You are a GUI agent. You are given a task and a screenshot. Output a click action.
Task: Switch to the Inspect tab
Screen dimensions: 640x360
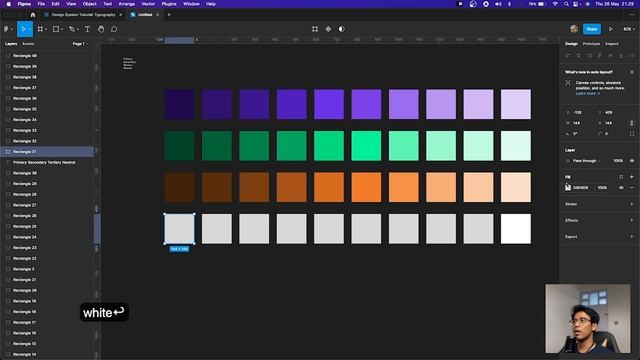(x=611, y=44)
